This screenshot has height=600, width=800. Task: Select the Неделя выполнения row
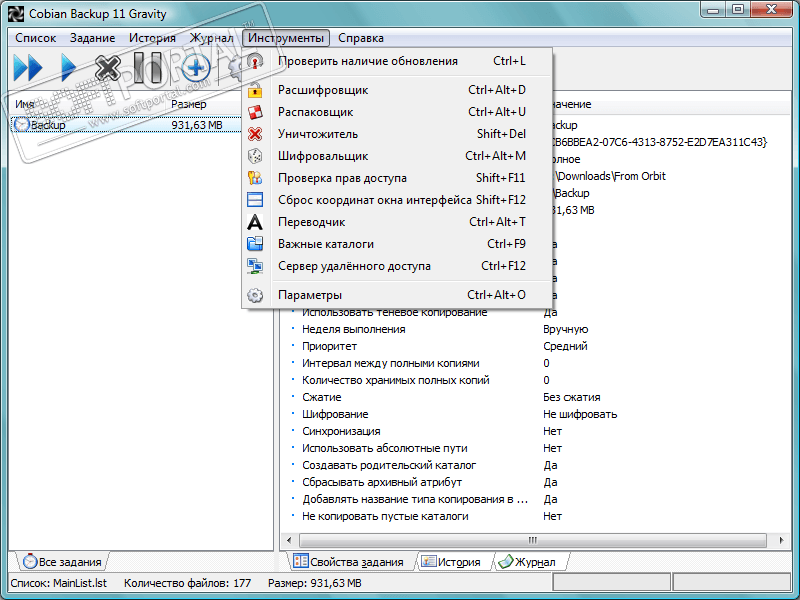533,329
